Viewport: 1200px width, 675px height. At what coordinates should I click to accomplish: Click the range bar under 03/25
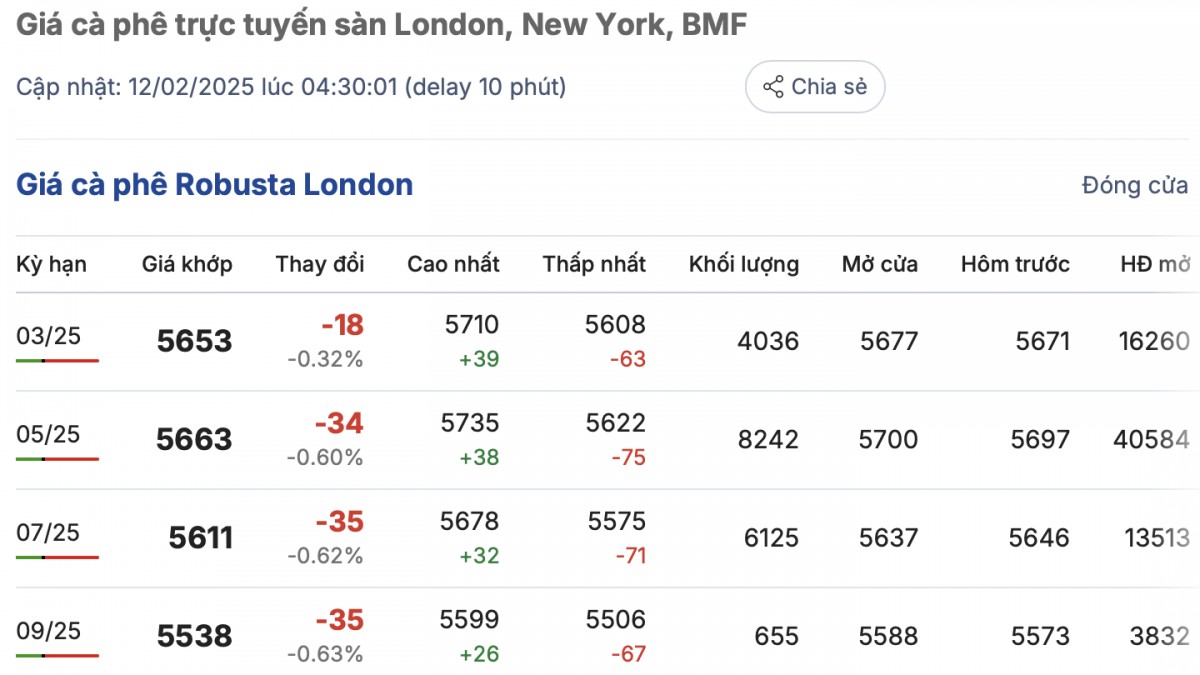(57, 360)
